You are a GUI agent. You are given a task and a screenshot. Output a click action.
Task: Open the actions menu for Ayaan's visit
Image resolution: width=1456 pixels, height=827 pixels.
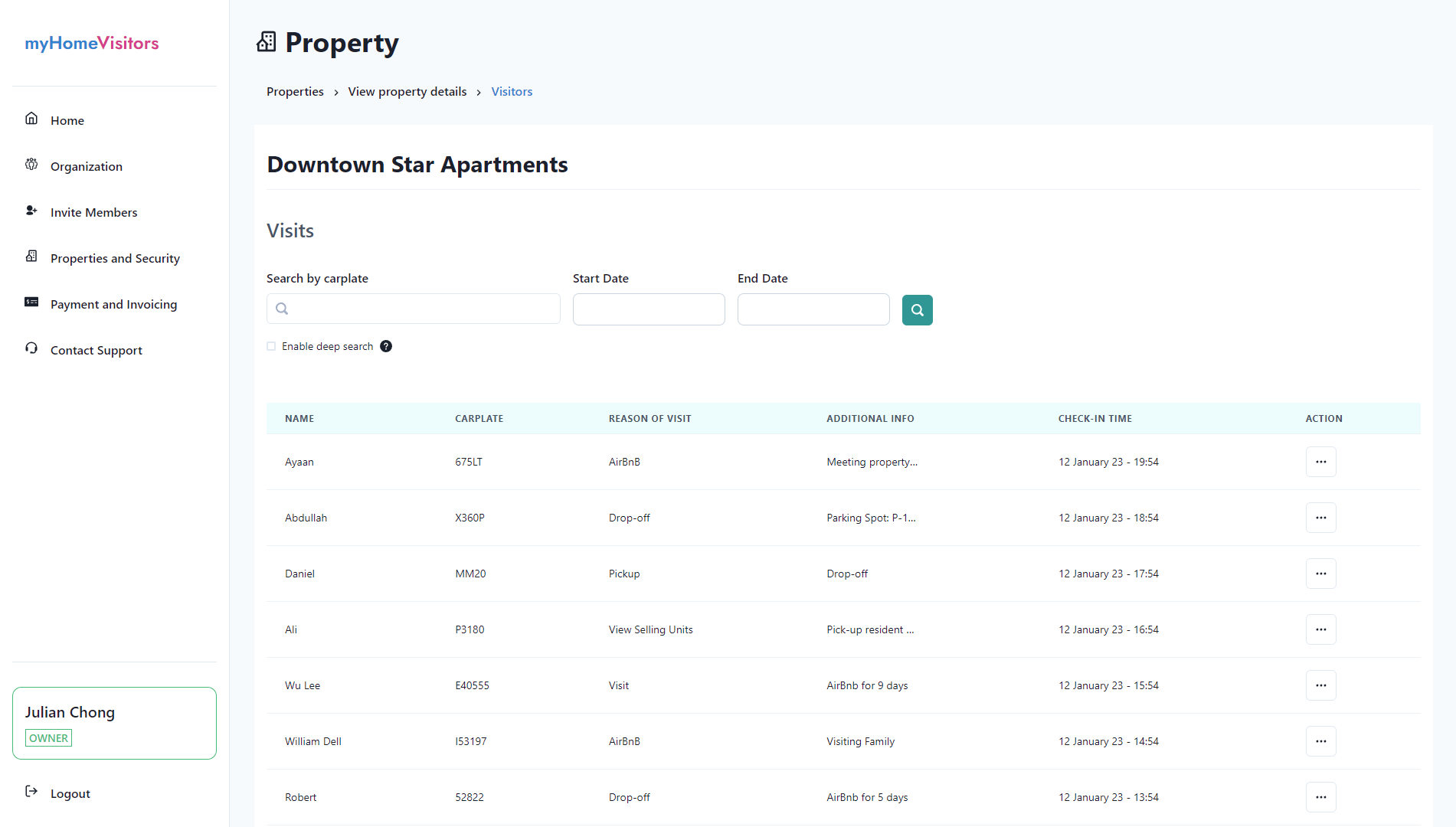tap(1320, 461)
